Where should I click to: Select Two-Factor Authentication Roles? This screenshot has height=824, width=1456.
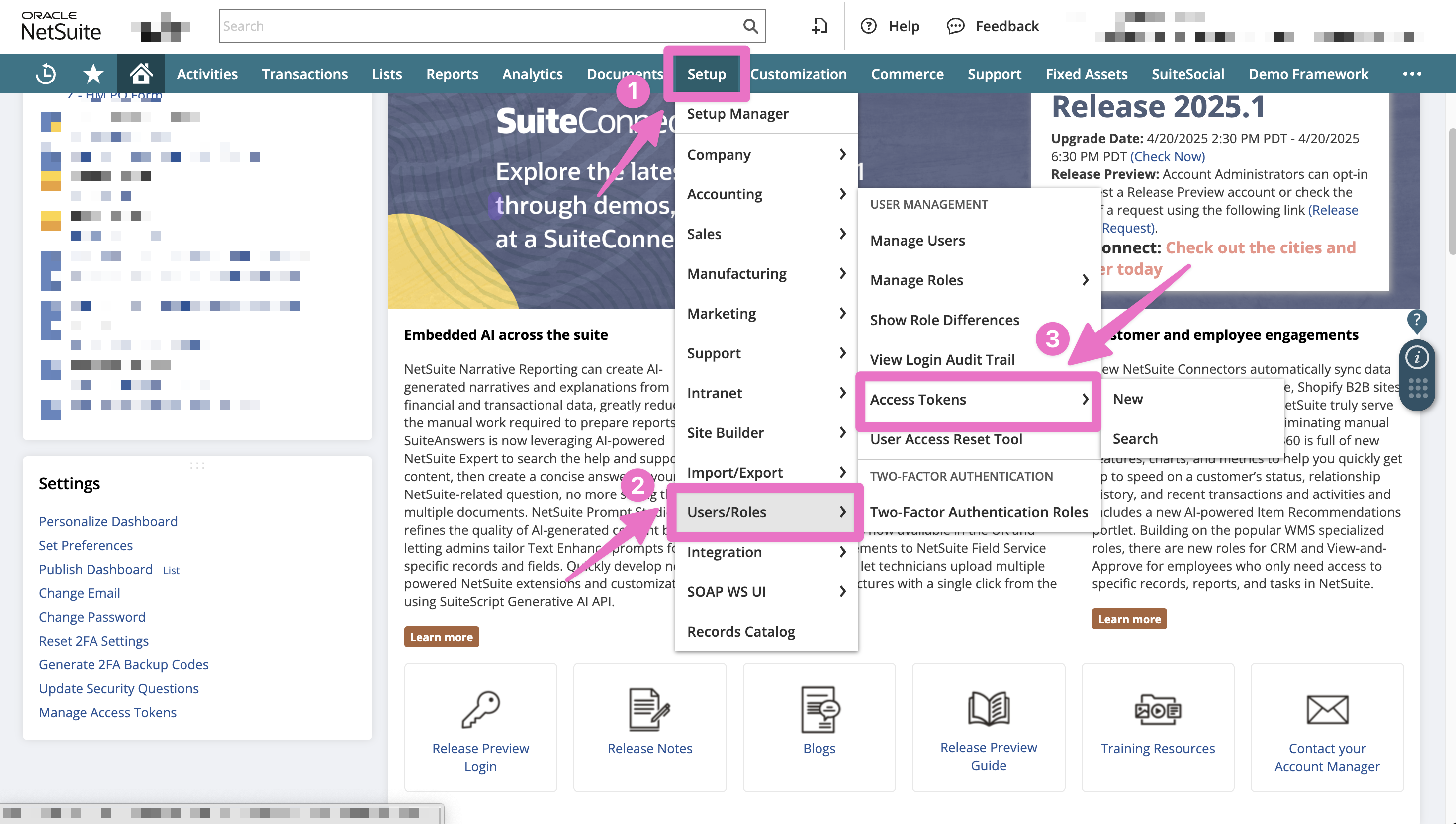pos(979,512)
